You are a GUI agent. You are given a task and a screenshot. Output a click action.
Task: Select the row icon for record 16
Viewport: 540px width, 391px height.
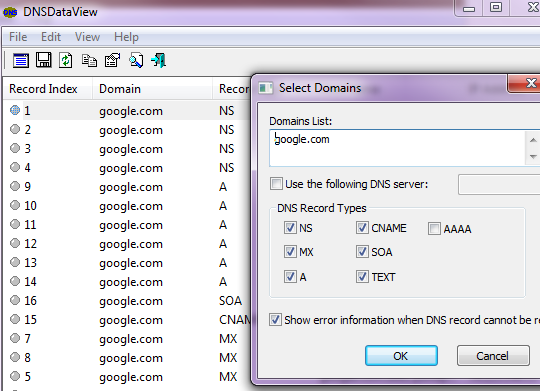[15, 300]
